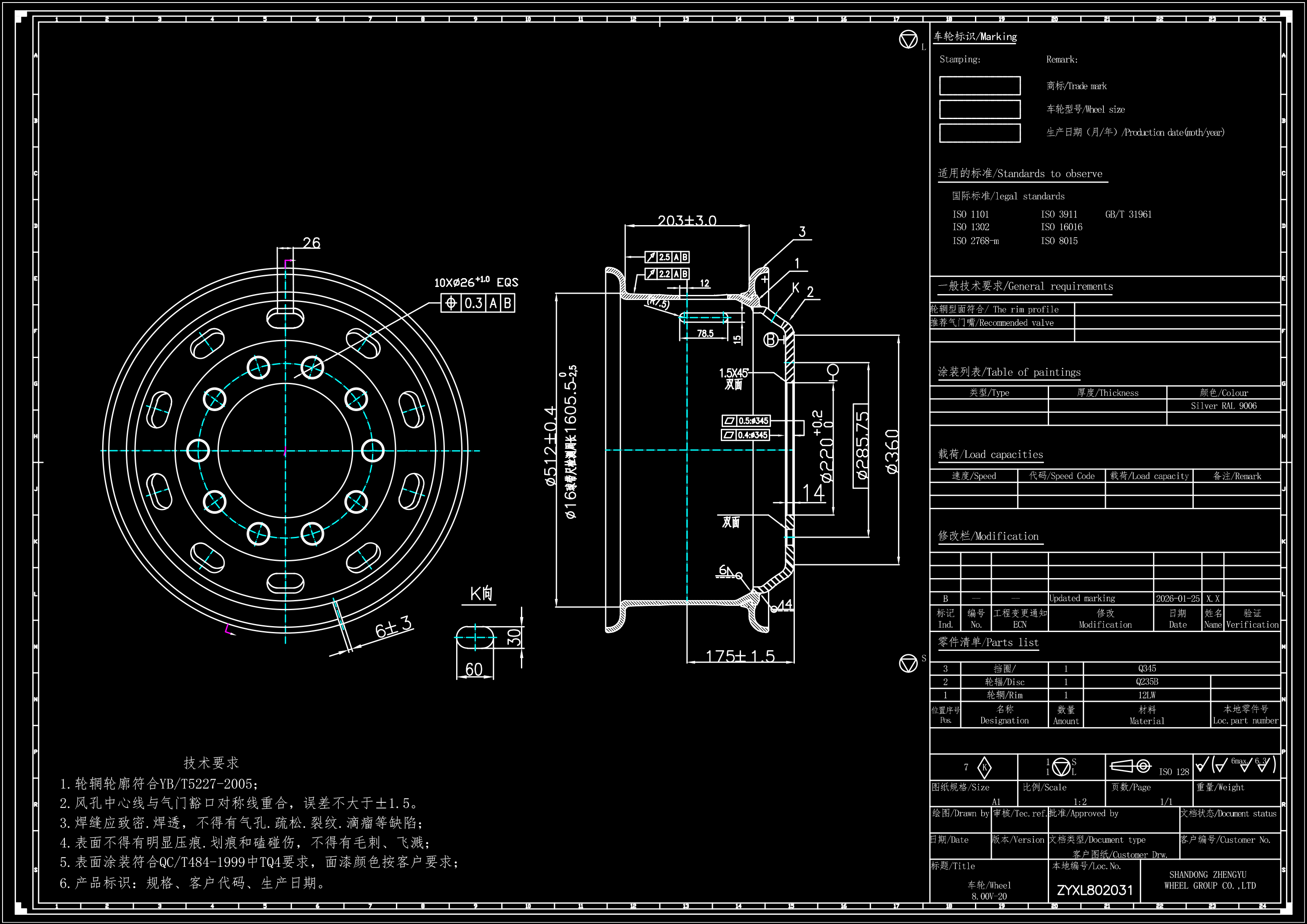Select the ZYXL802031 drawing number text
Viewport: 1307px width, 924px height.
point(1094,890)
